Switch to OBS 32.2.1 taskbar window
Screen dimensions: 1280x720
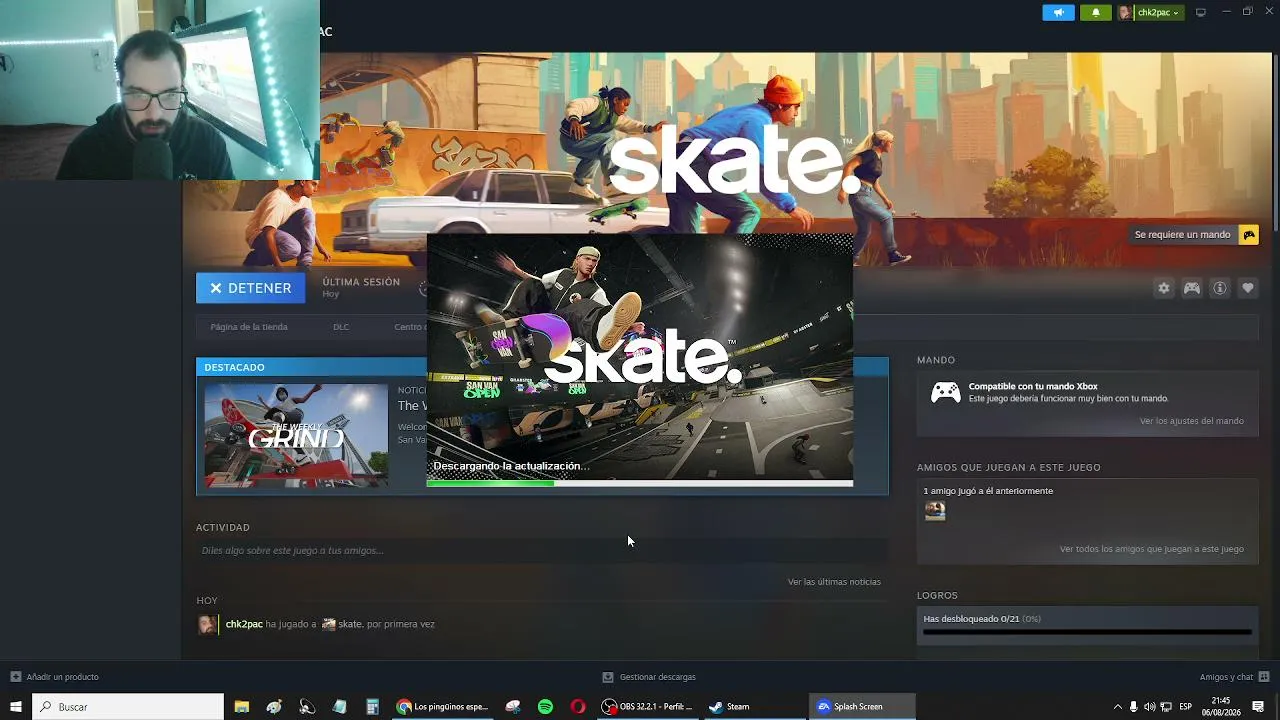point(647,707)
